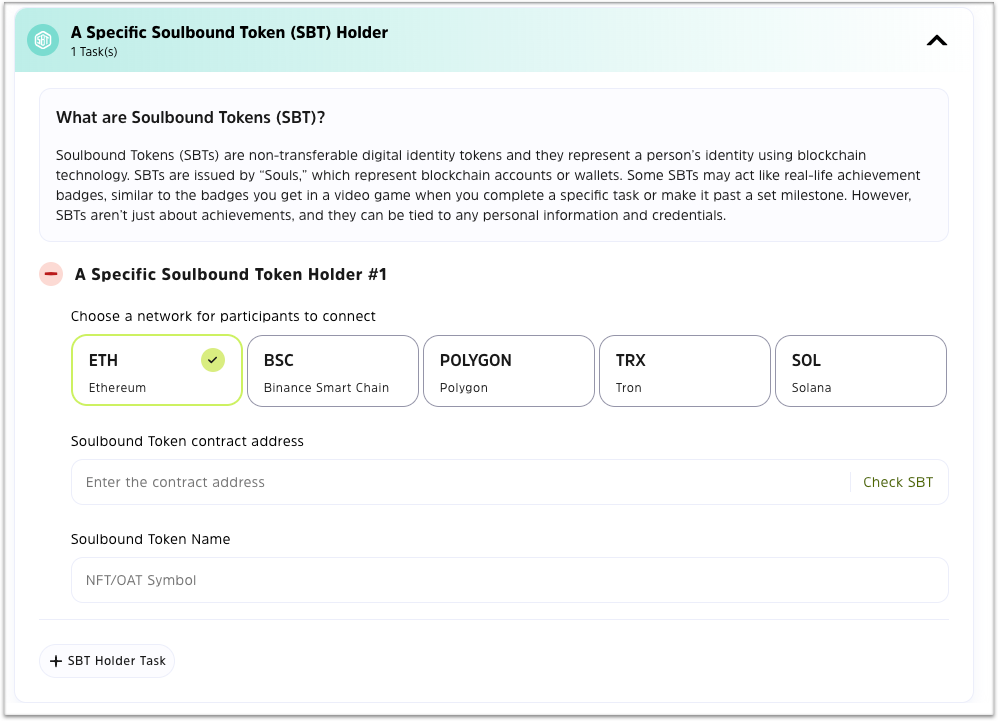Add another task with SBT Holder Task button
Screen dimensions: 998x721
(107, 661)
